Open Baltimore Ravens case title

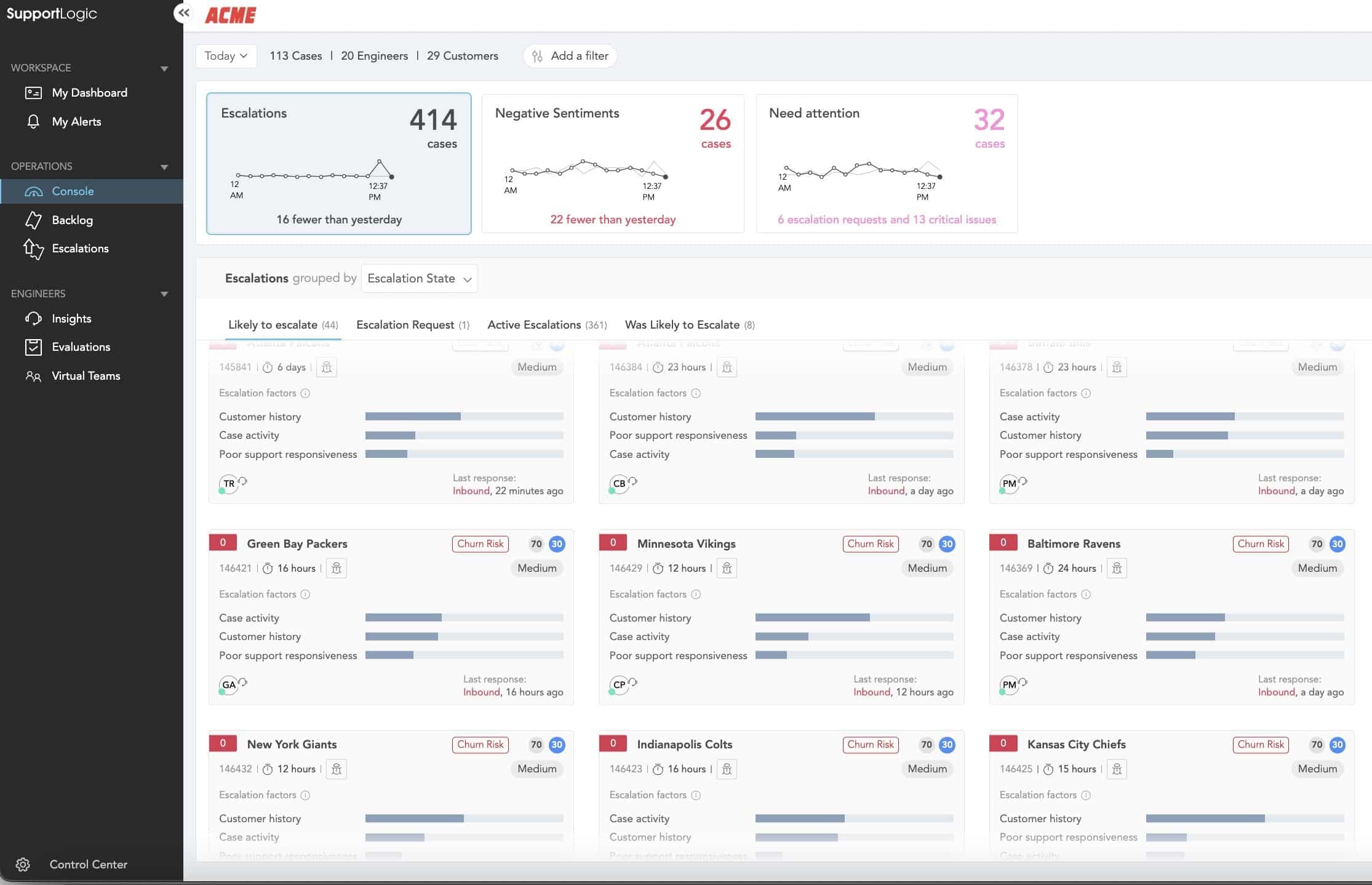pyautogui.click(x=1074, y=544)
